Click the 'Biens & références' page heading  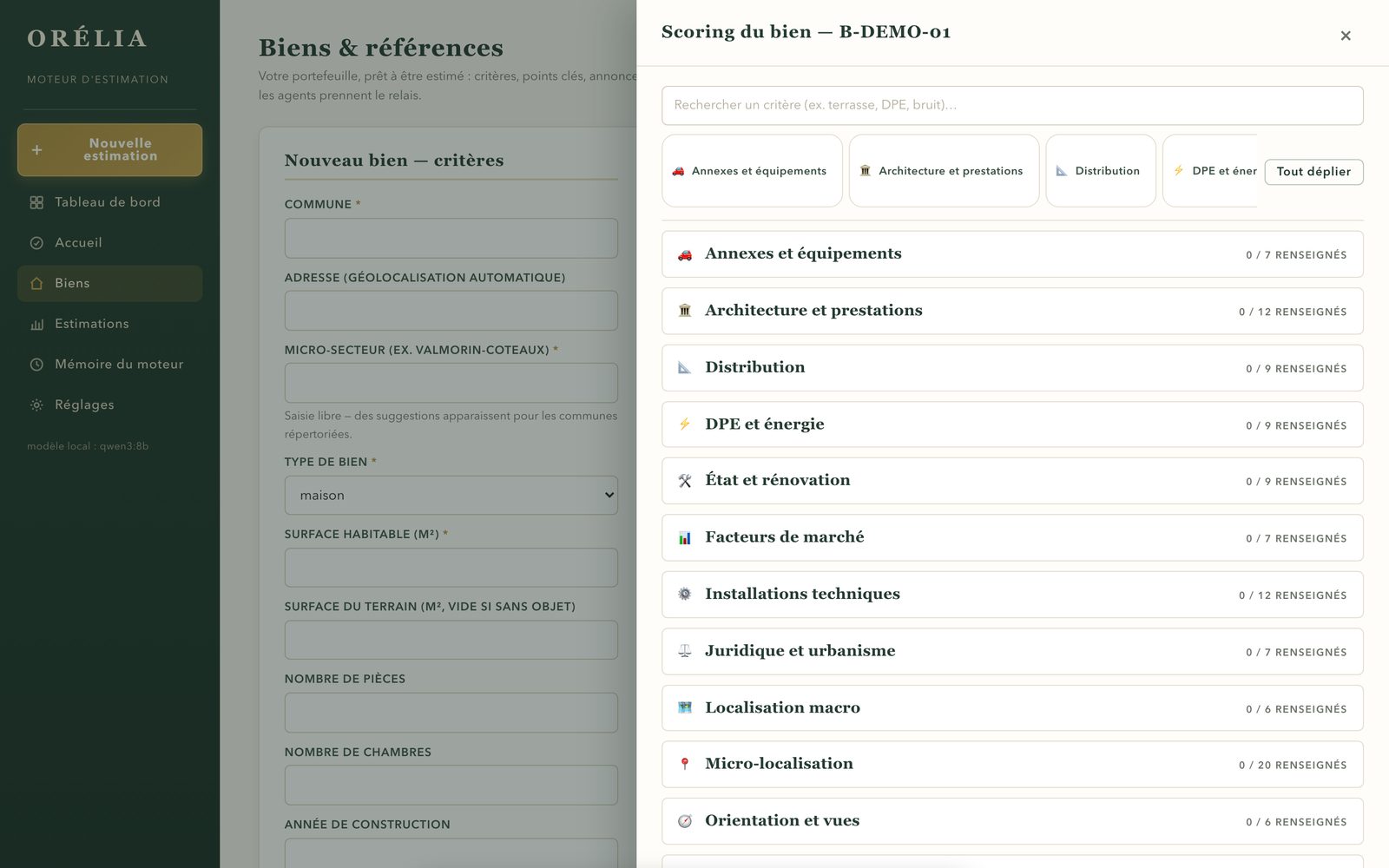coord(381,48)
